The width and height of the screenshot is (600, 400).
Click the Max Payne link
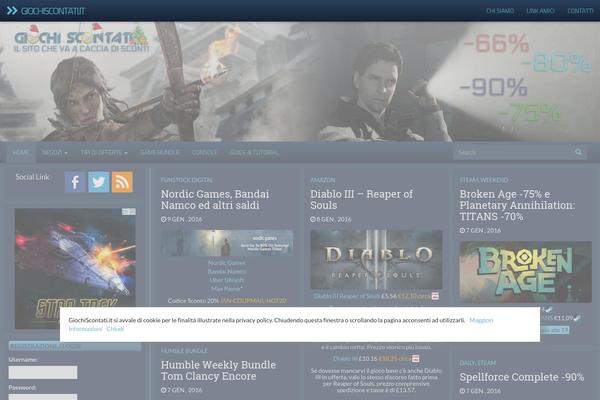pos(226,289)
